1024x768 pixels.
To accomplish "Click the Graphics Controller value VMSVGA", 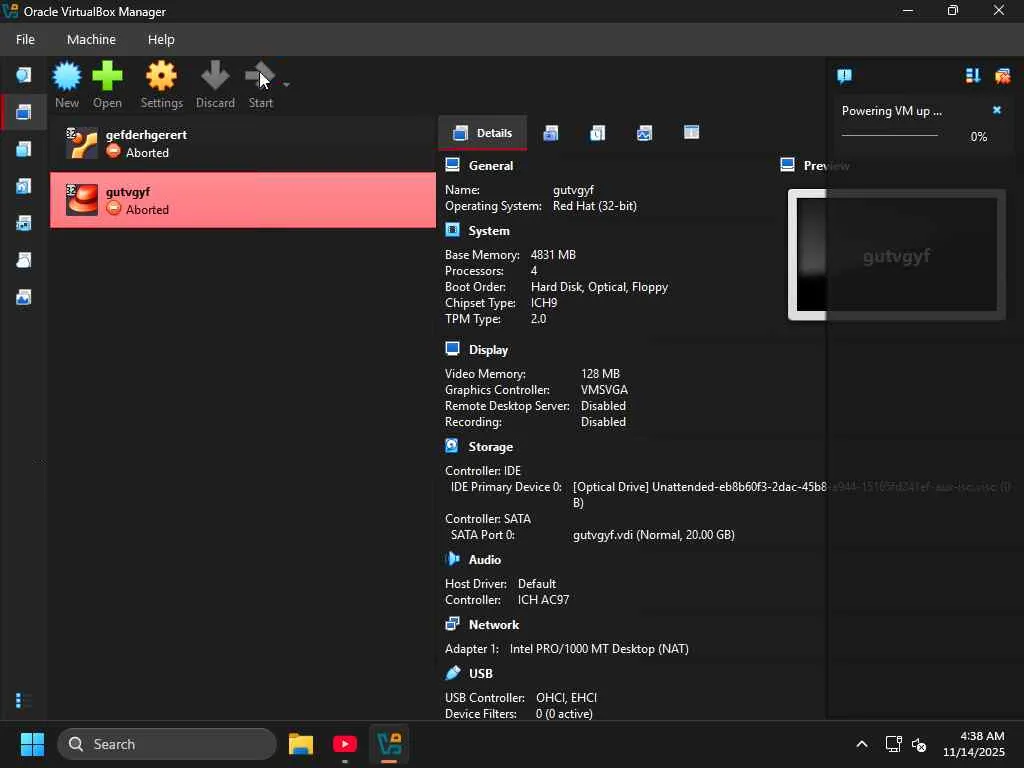I will [604, 390].
